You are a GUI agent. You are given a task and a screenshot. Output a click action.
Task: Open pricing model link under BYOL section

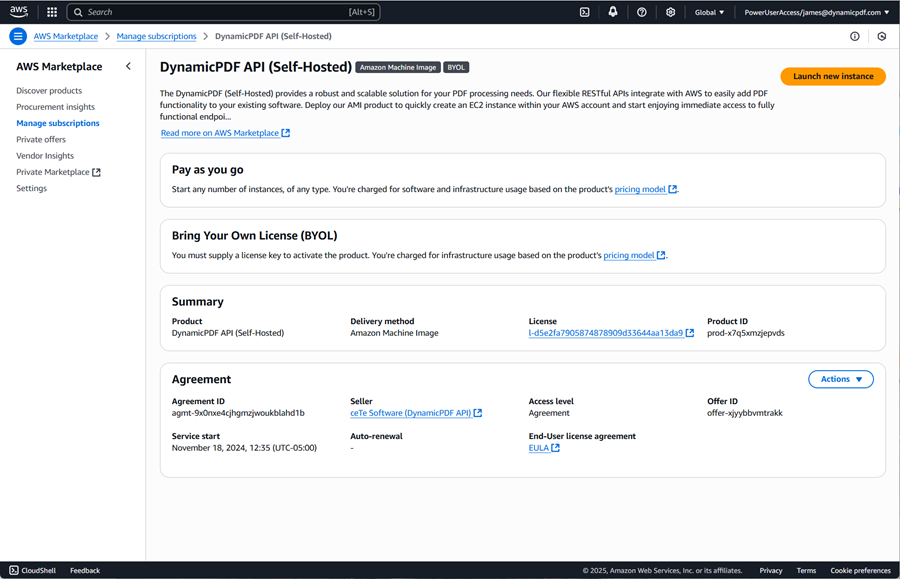coord(629,255)
